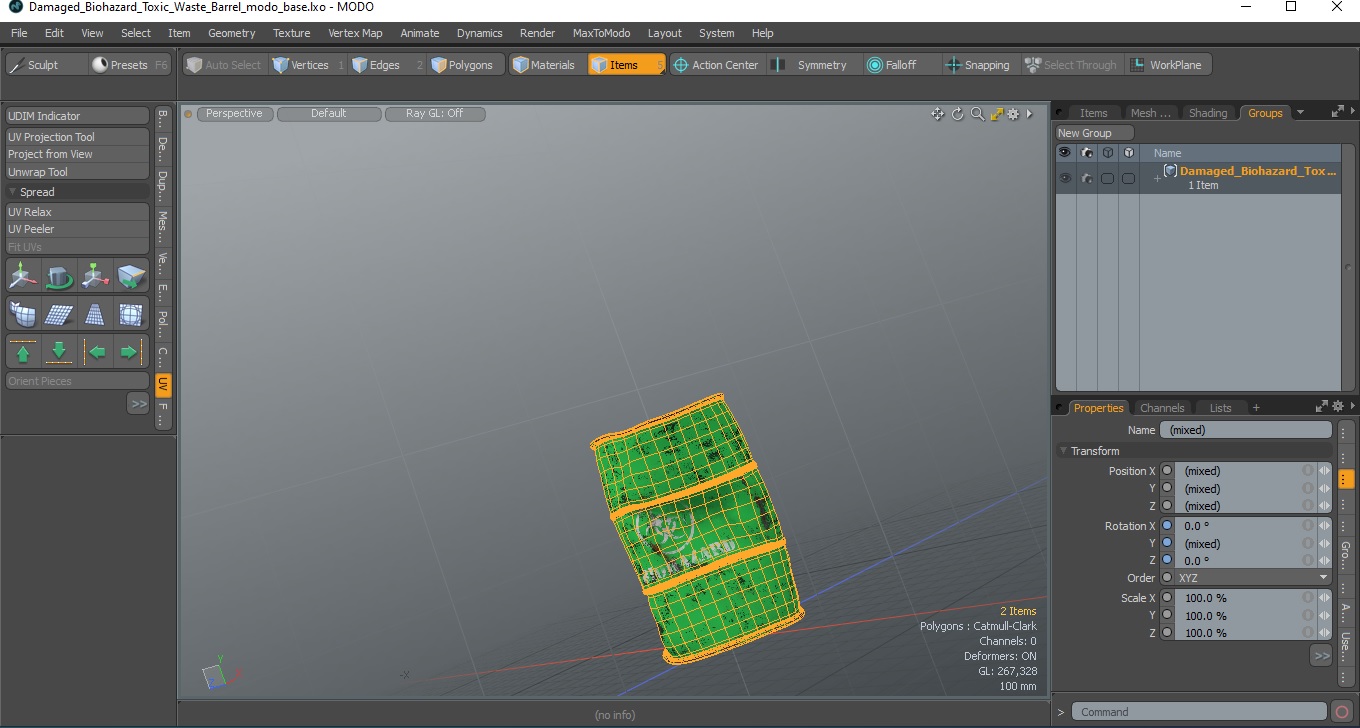Viewport: 1360px width, 728px height.
Task: Click the UV Peeler button
Action: [78, 229]
